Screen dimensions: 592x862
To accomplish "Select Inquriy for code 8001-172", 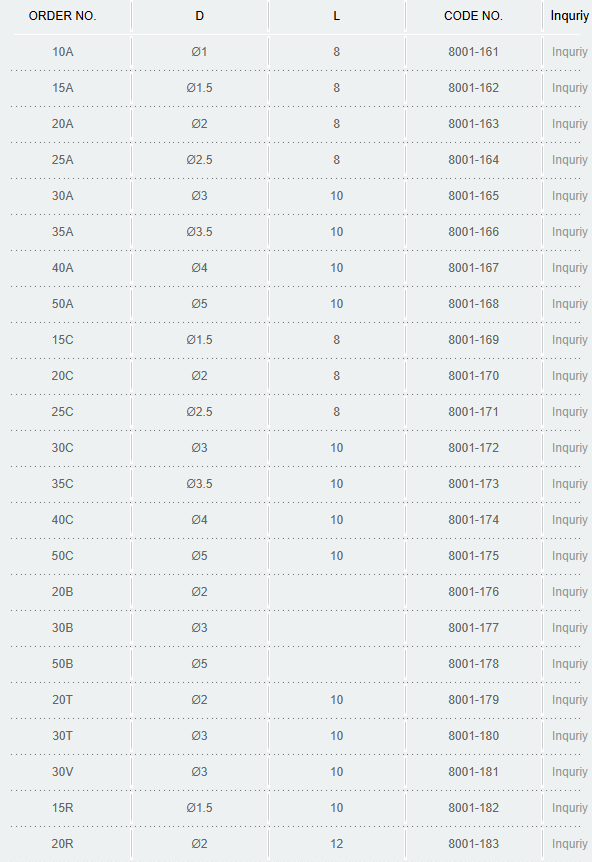I will coord(569,448).
